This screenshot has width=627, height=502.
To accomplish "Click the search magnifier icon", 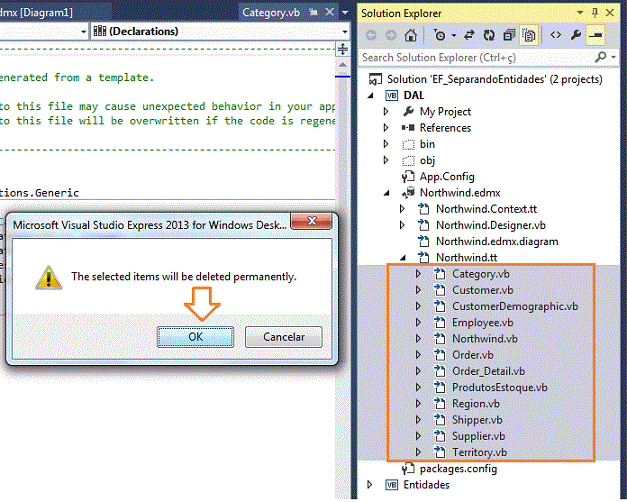I will (x=600, y=57).
